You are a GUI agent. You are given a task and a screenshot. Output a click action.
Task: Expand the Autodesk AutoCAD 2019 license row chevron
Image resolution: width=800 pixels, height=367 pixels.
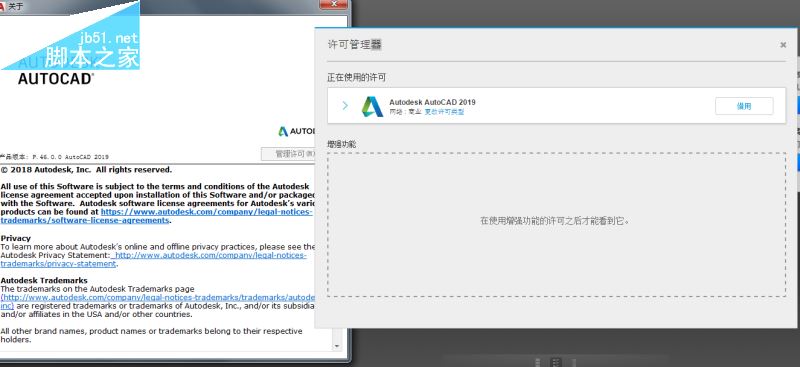pos(345,106)
